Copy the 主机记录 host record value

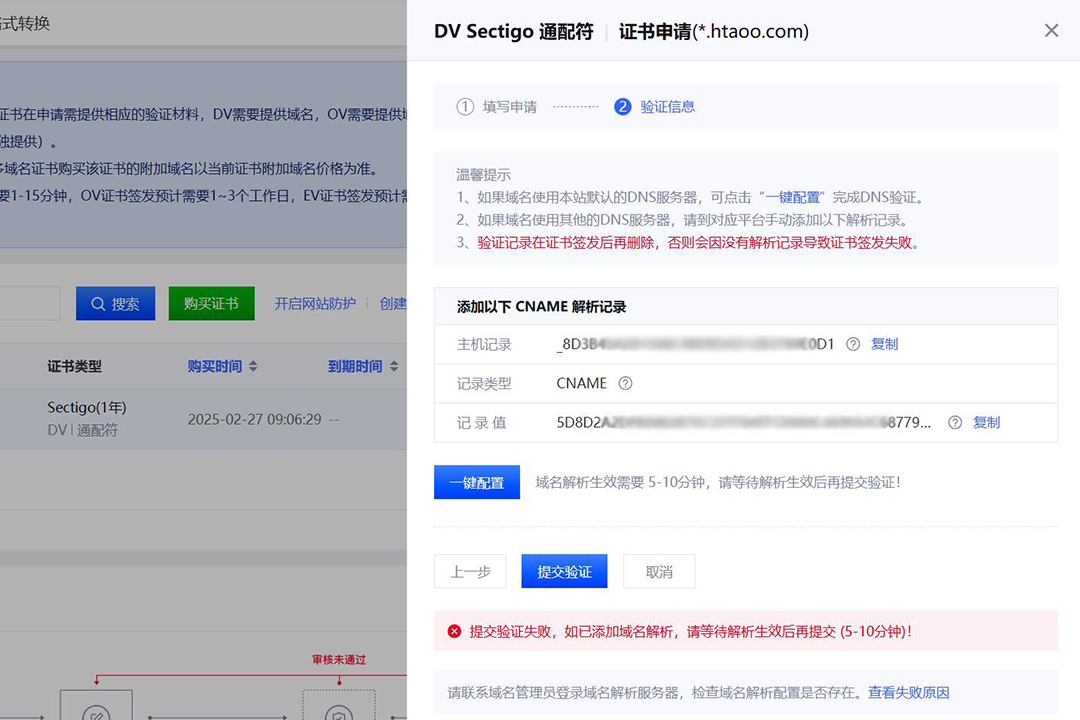pyautogui.click(x=884, y=344)
